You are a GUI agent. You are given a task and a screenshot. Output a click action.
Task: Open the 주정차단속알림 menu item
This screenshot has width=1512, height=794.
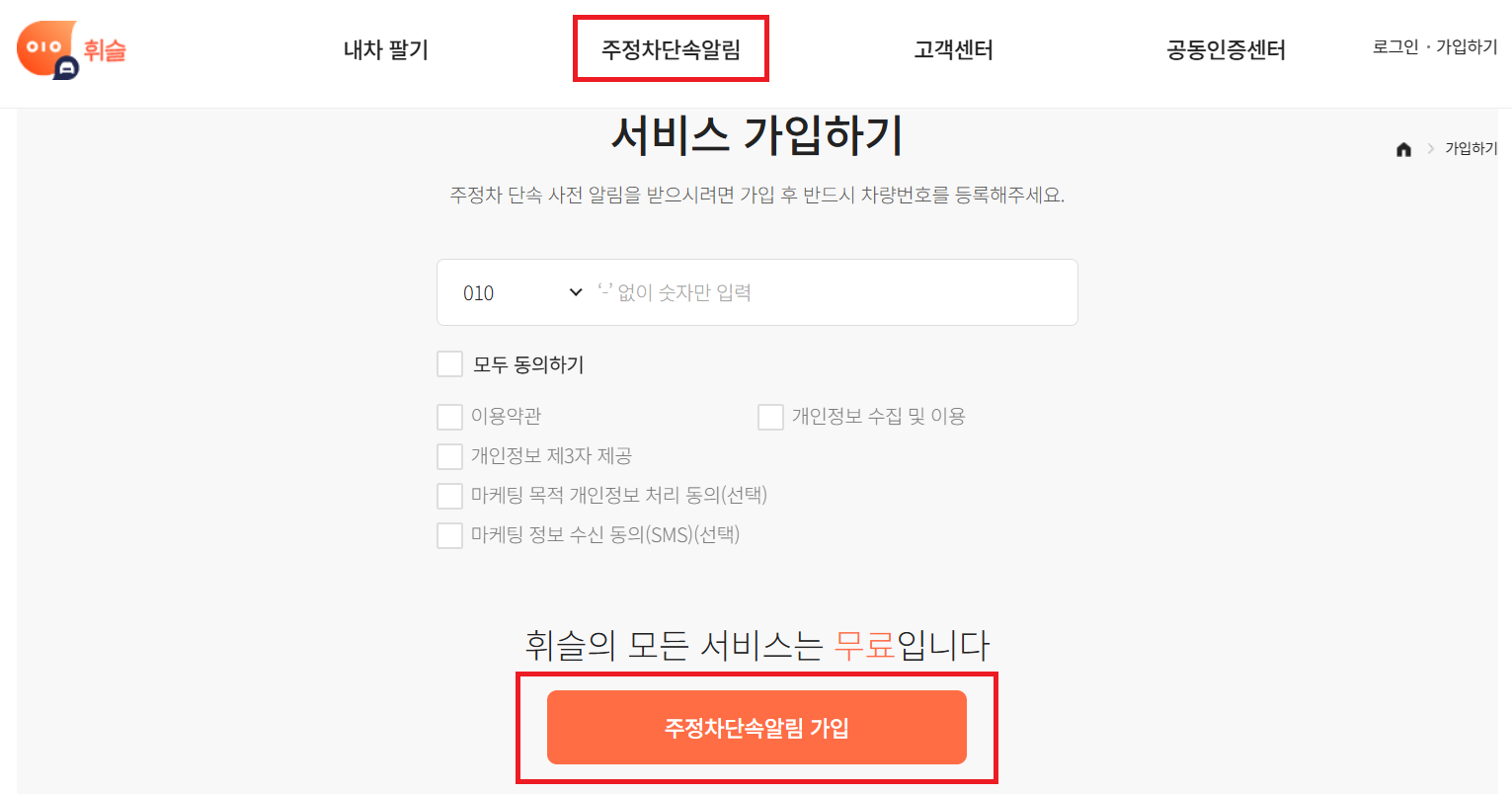[x=671, y=47]
